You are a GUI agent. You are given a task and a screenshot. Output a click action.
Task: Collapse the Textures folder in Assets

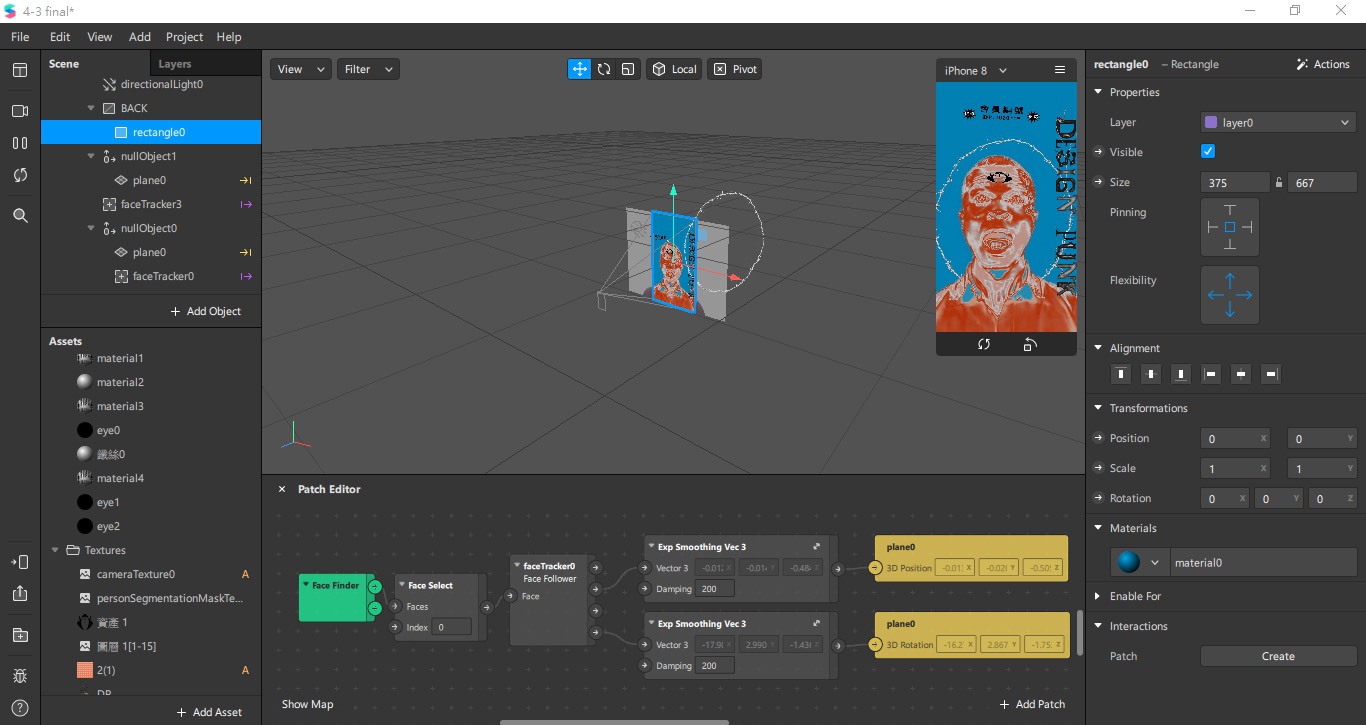coord(55,550)
